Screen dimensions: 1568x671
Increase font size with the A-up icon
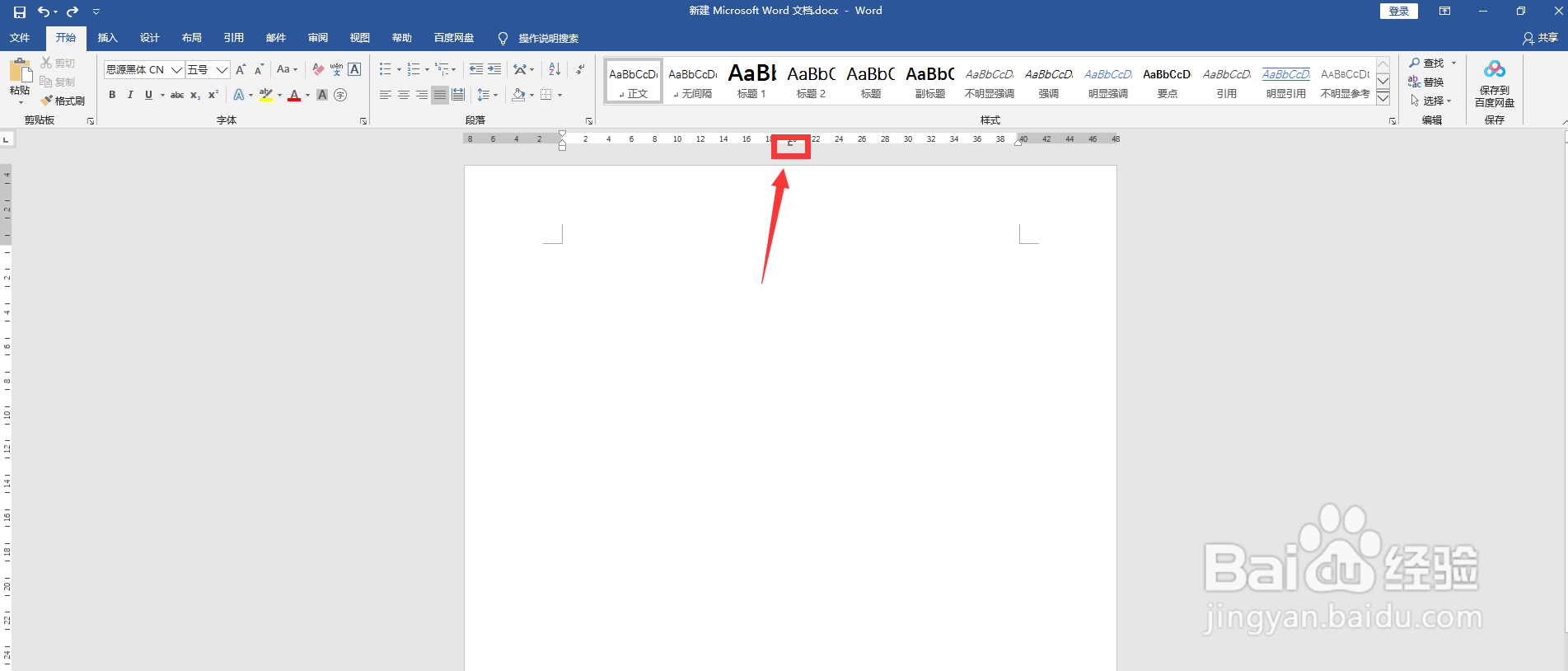coord(241,69)
